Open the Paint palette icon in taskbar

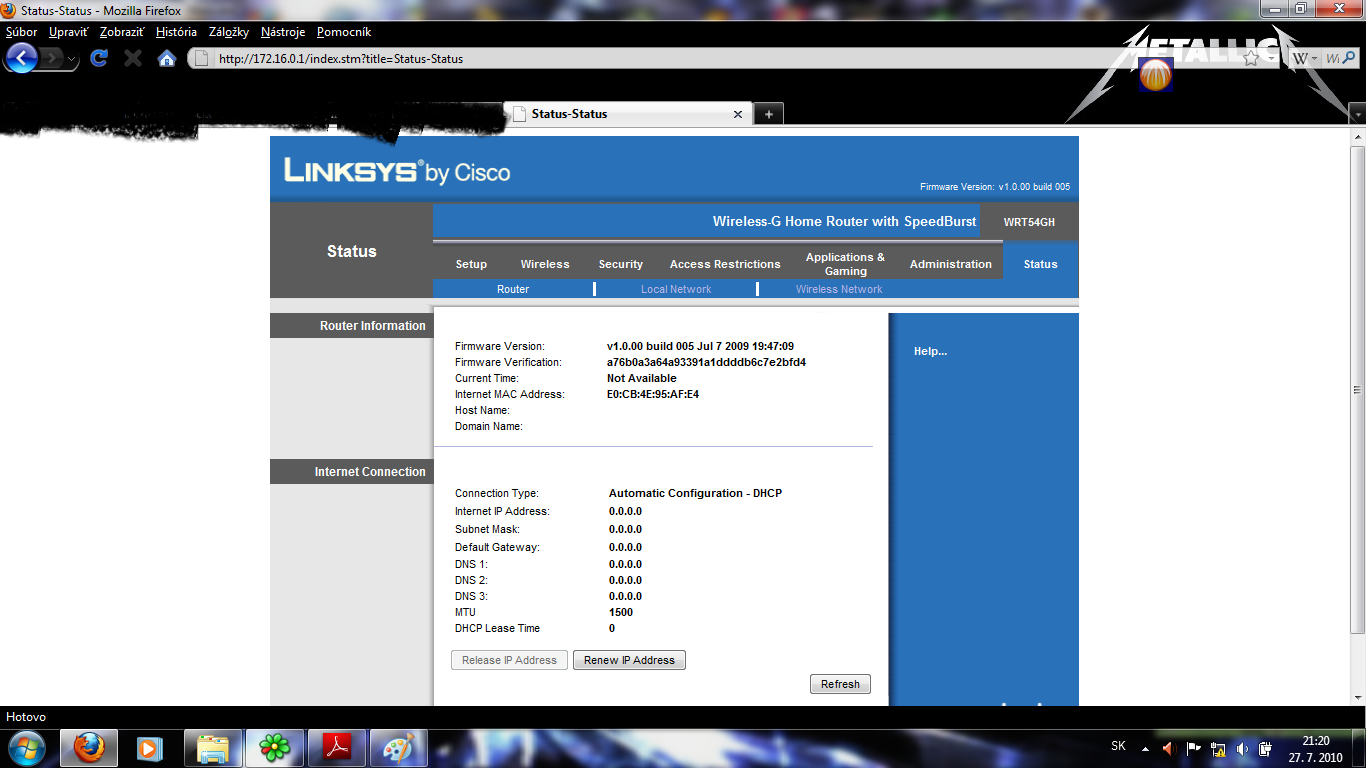pyautogui.click(x=399, y=747)
